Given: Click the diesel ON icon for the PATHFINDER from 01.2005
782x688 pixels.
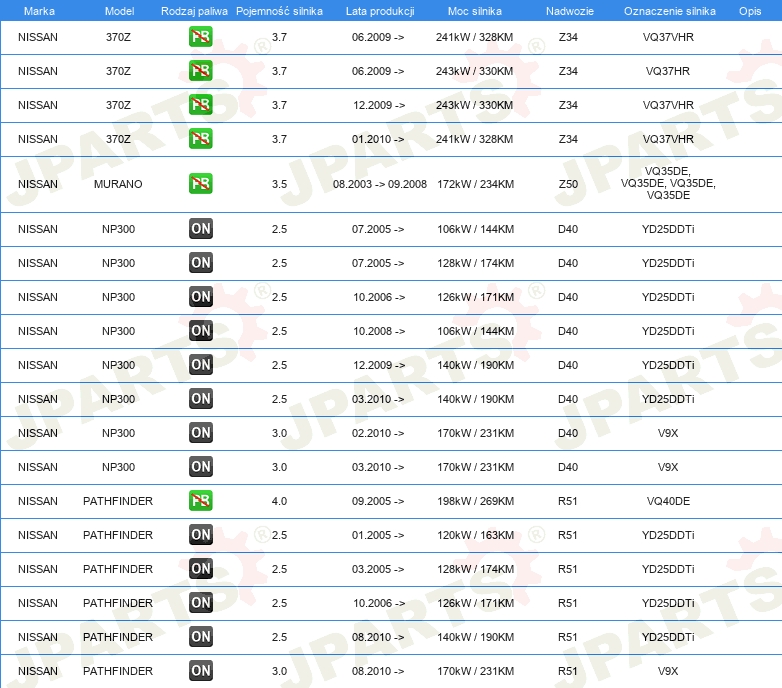Looking at the screenshot, I should pyautogui.click(x=200, y=535).
